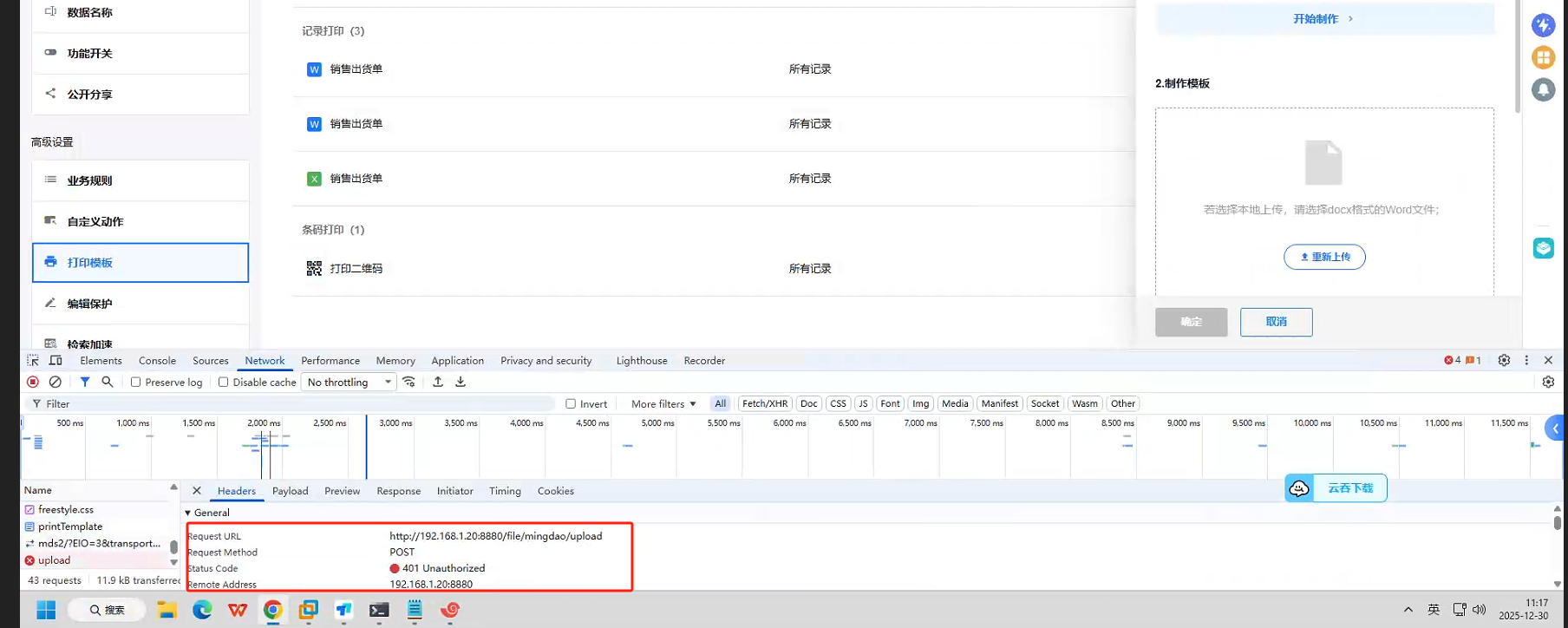Toggle the device toolbar icon
The width and height of the screenshot is (1568, 628).
(56, 360)
